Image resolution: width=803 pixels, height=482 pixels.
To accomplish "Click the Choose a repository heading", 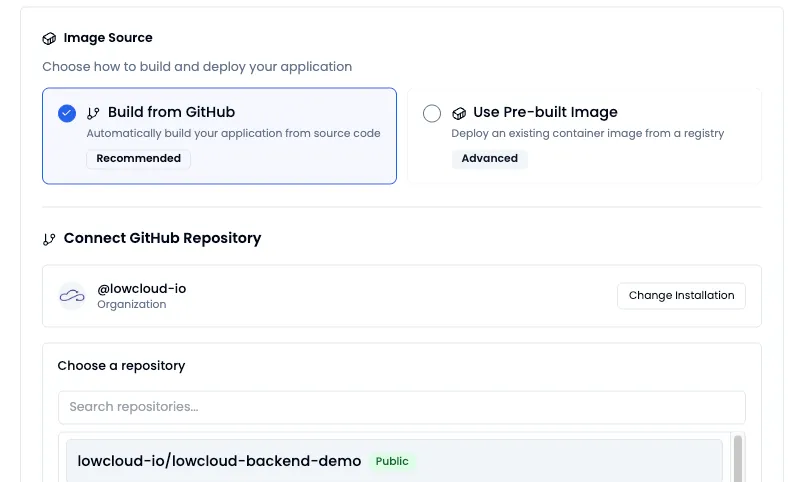I will pos(121,366).
